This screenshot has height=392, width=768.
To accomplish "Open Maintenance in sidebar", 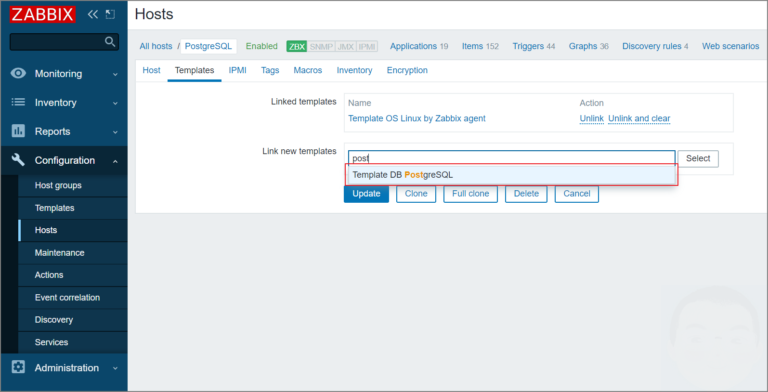I will [x=72, y=252].
